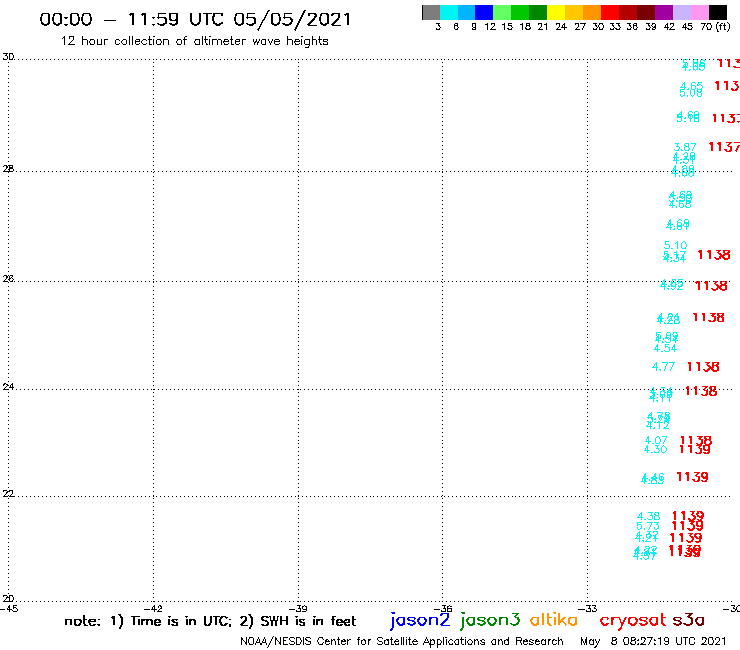Click the green "jason3" satellite label
The height and width of the screenshot is (650, 740).
tap(490, 620)
